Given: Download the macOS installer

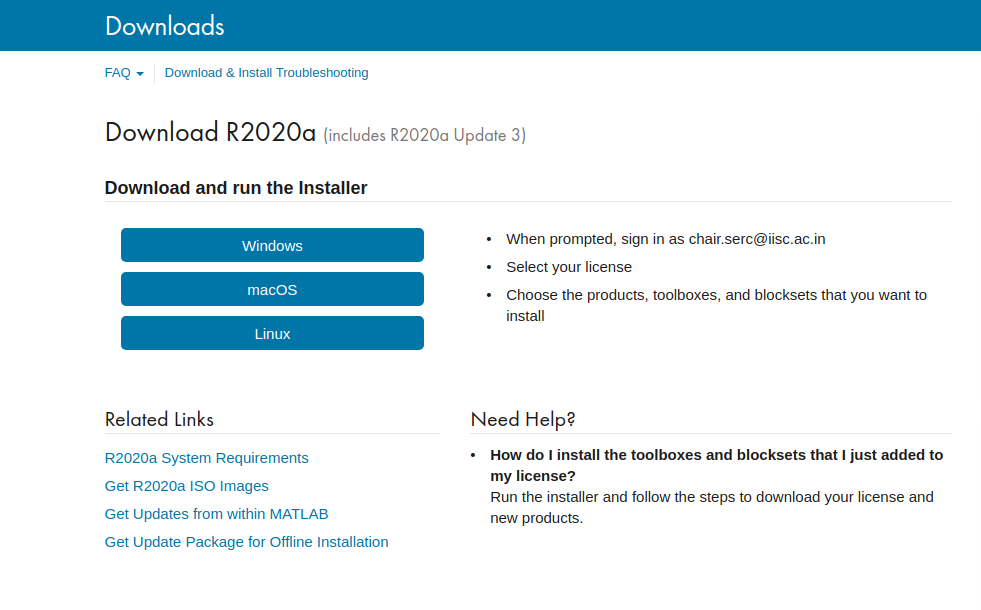Looking at the screenshot, I should coord(272,289).
